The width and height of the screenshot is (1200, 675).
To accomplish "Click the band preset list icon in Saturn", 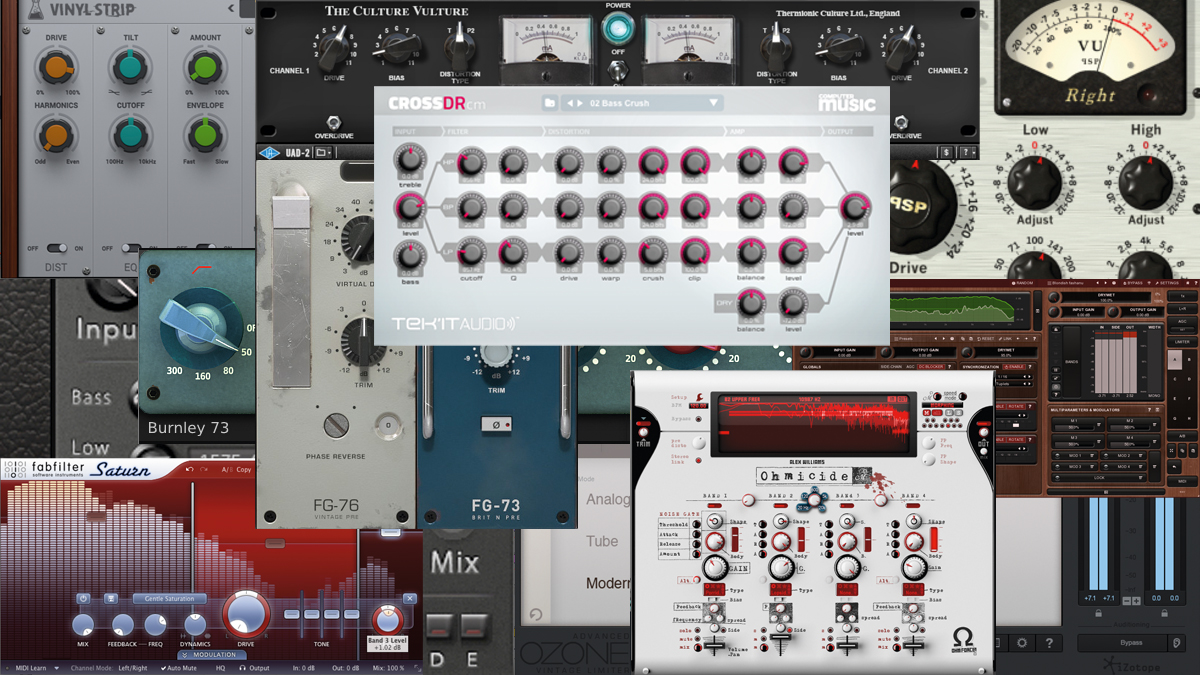I will 111,598.
